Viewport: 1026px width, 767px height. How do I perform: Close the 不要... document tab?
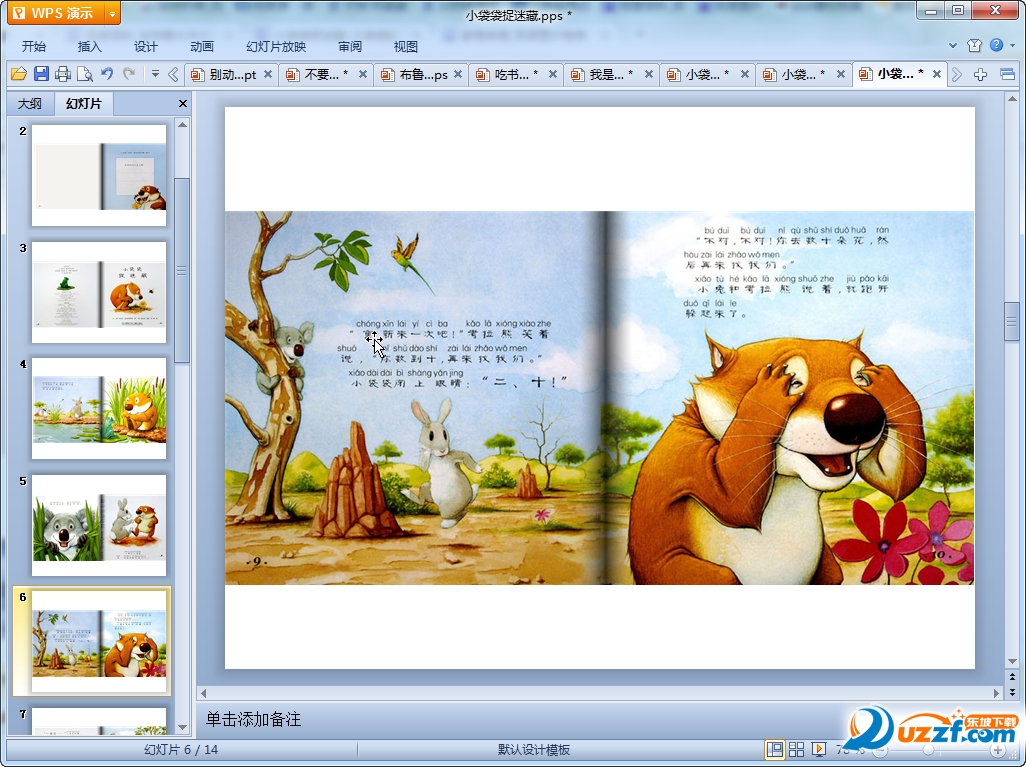click(363, 75)
